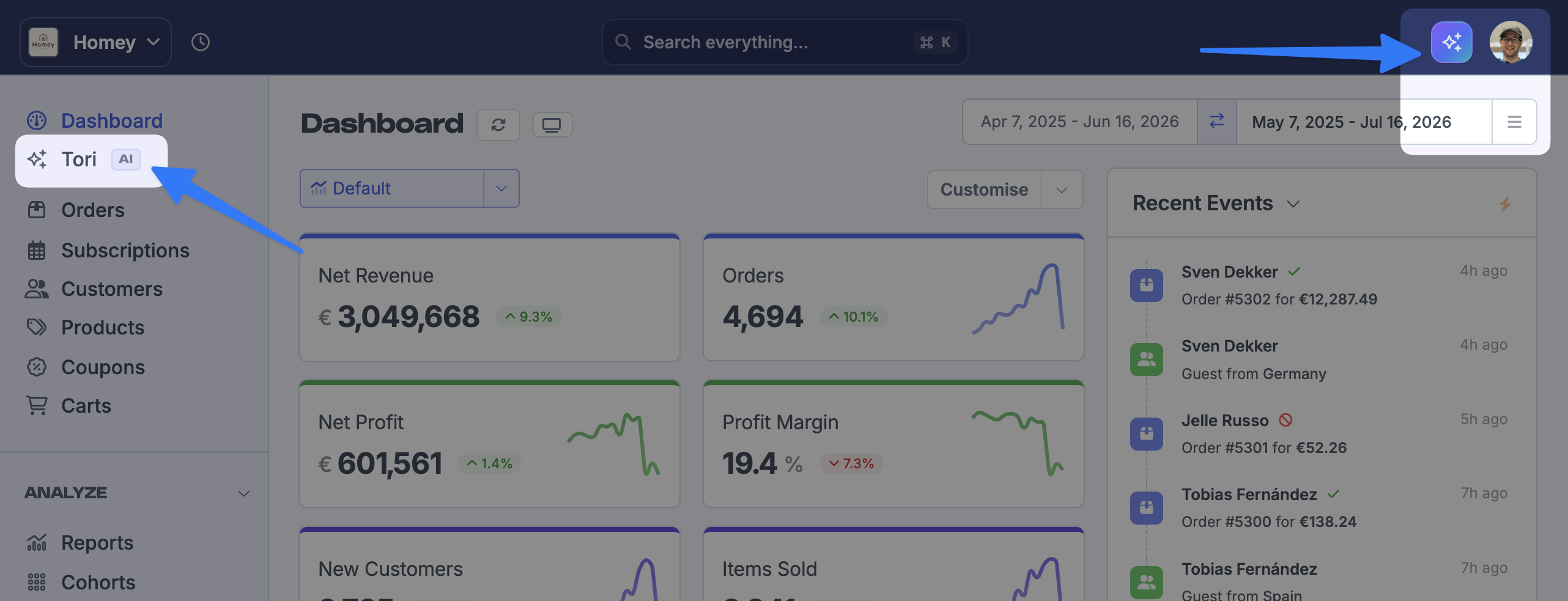
Task: Open Products in the sidebar
Action: [86, 327]
